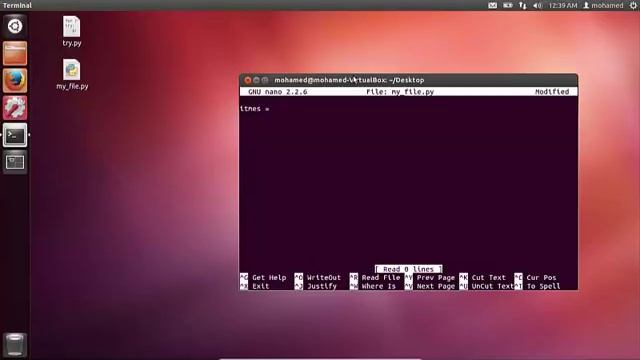Select the Terminal icon in the launcher
Viewport: 640px width, 360px height.
pos(15,135)
